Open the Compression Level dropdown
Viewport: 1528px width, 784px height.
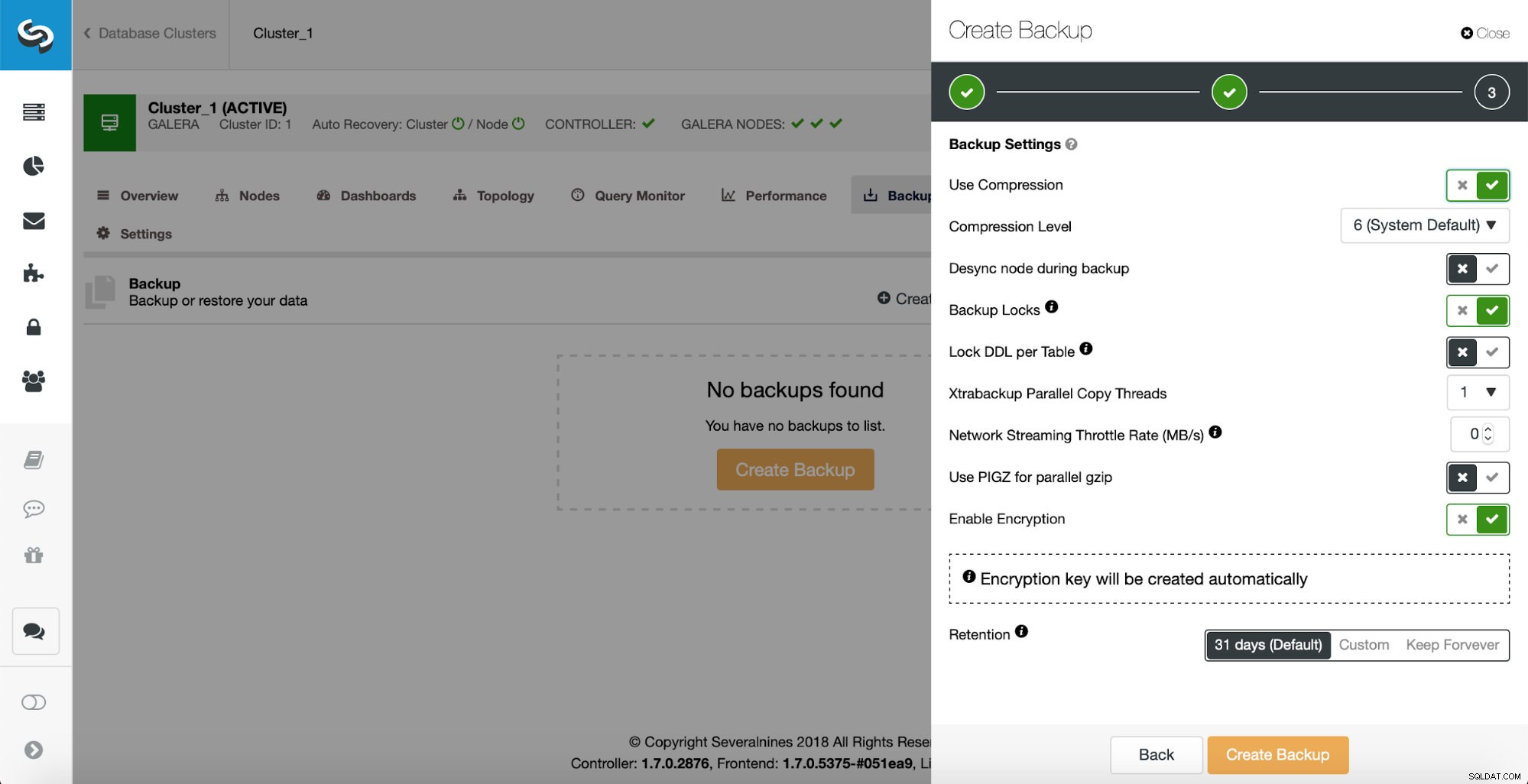(1425, 225)
